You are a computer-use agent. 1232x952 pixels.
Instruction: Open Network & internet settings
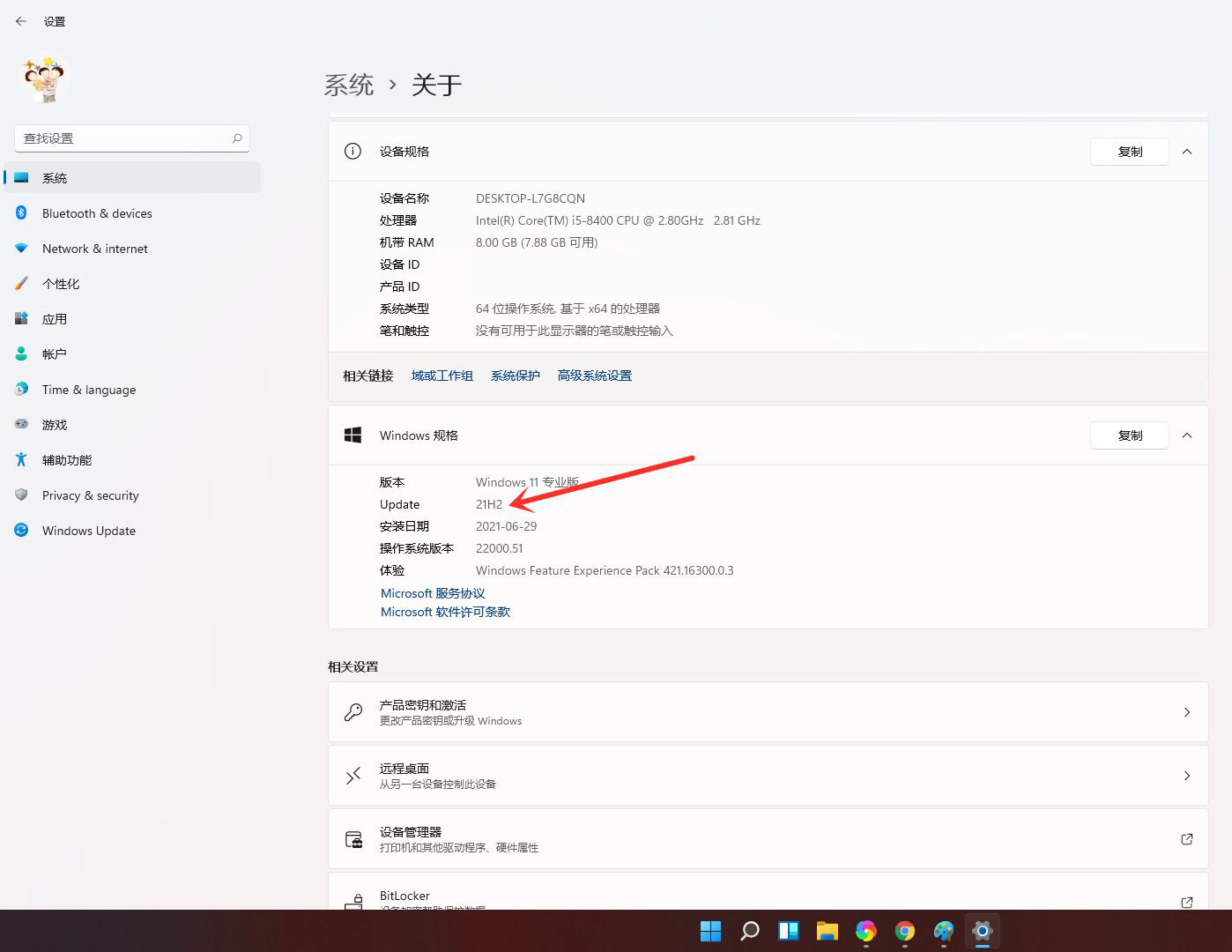[94, 248]
